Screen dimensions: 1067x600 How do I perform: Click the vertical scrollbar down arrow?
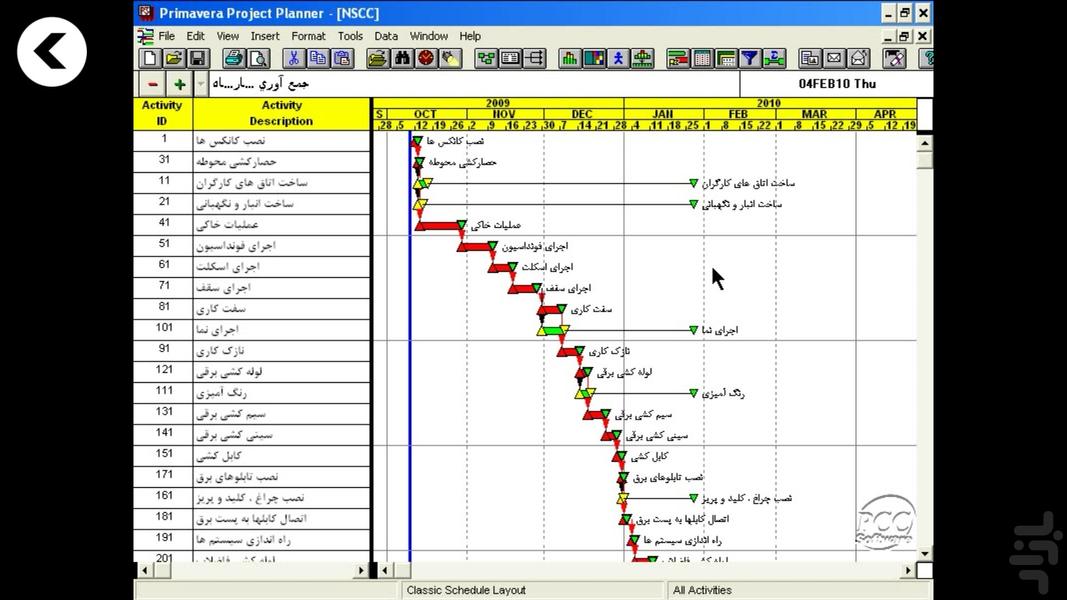[x=924, y=553]
